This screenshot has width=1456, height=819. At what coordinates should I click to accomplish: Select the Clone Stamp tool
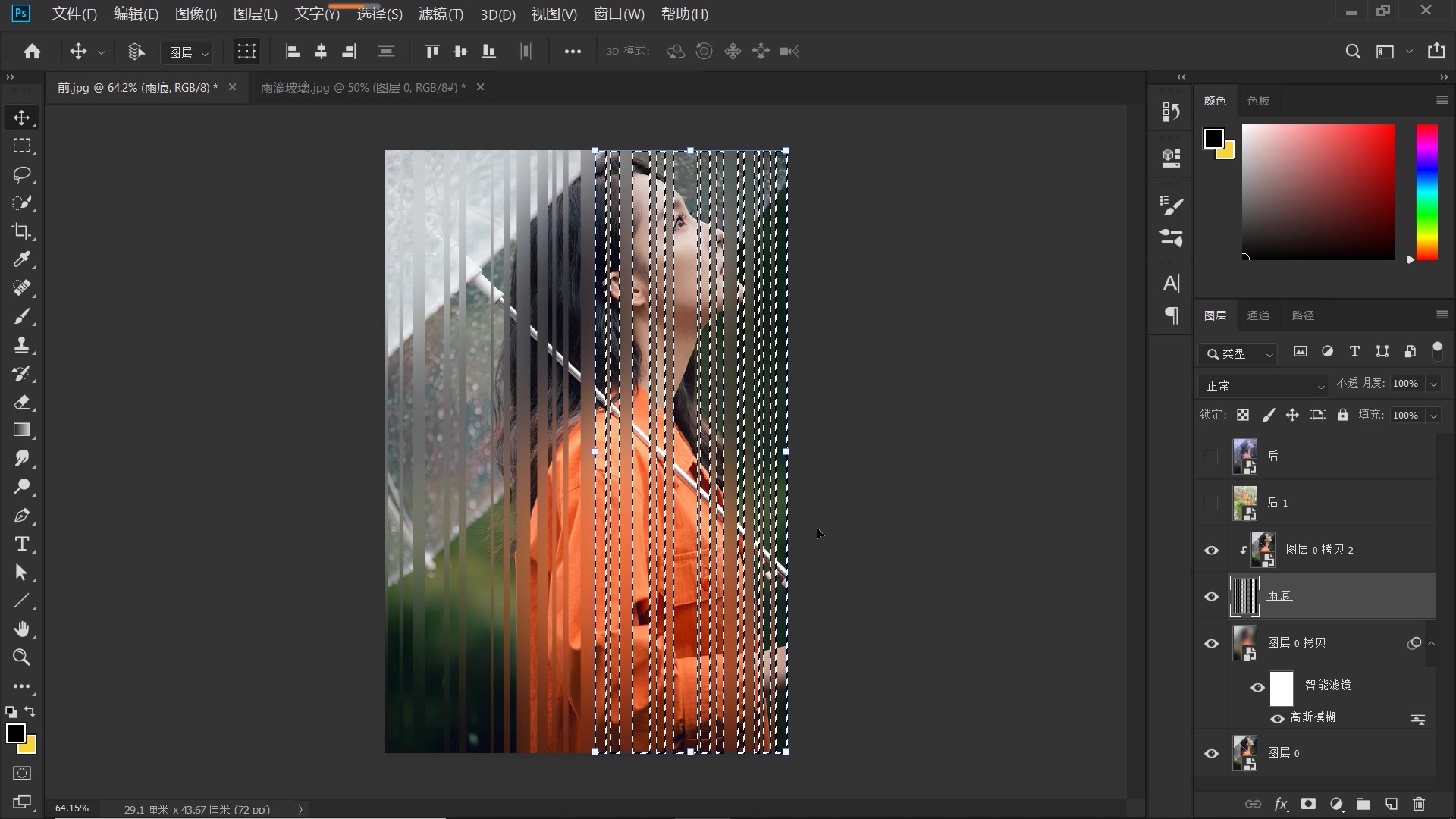click(x=21, y=345)
